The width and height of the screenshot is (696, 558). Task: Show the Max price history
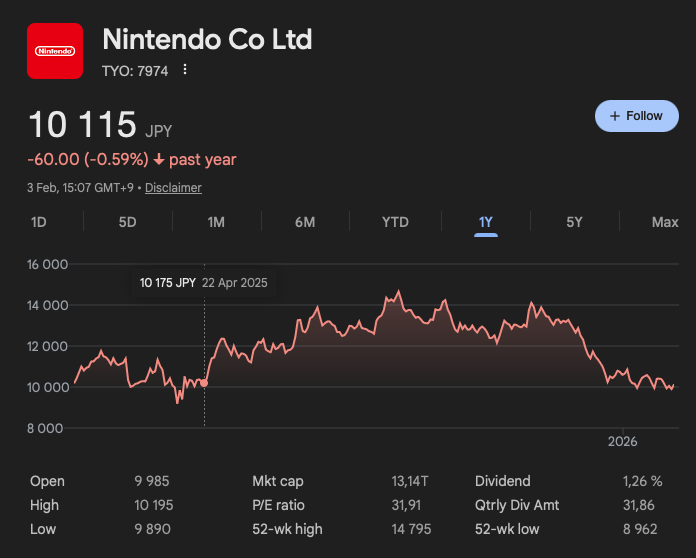pos(665,222)
